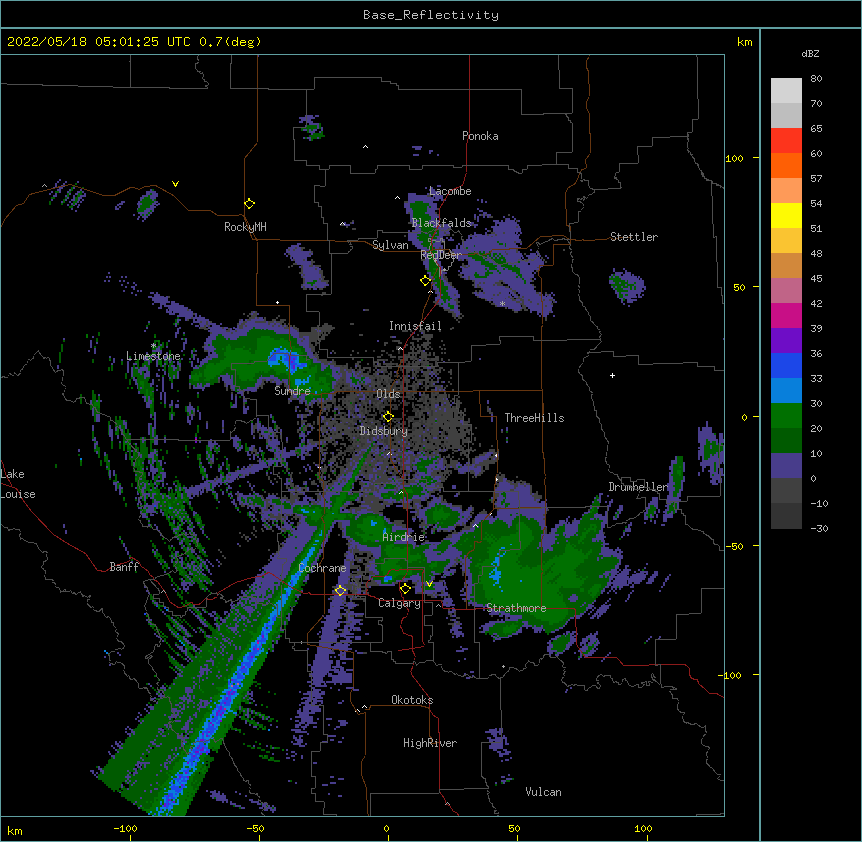Select the Drumheller label
The image size is (862, 842).
(x=638, y=487)
